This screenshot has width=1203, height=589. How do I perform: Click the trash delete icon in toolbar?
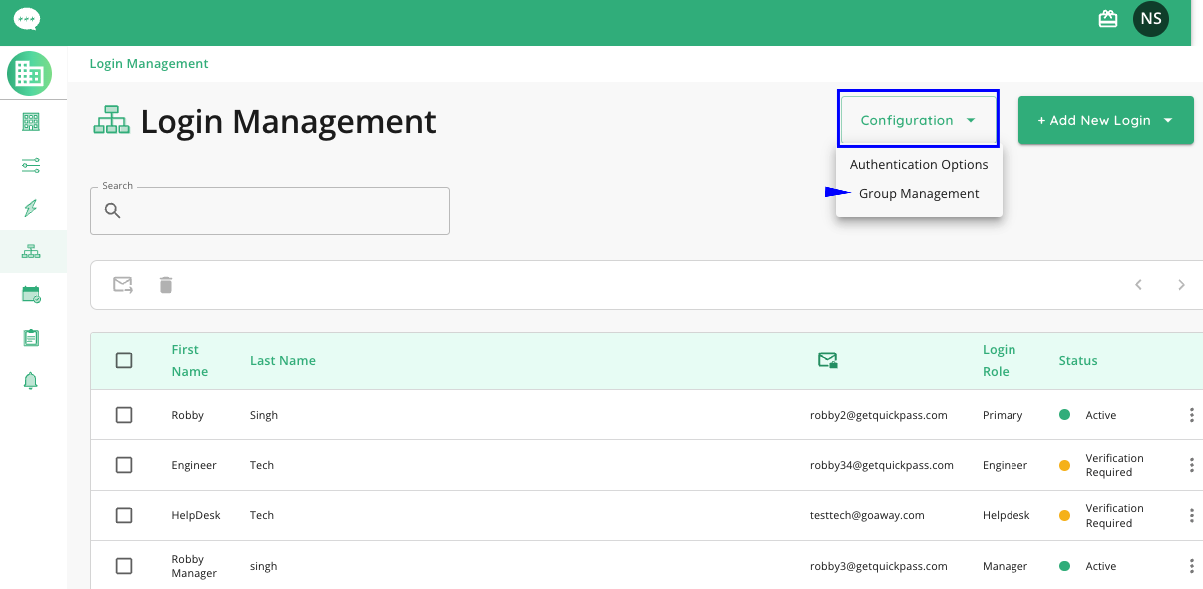(166, 285)
